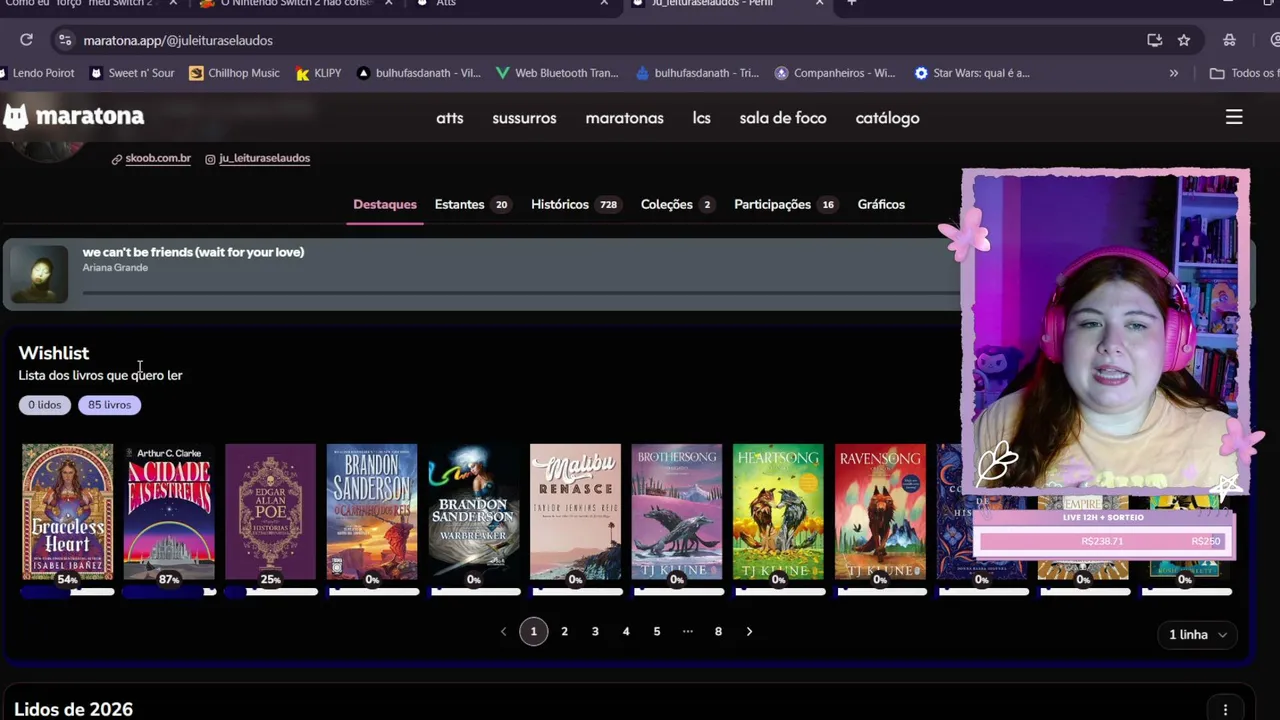Screen dimensions: 1280x720
Task: Go to next Wishlist page arrow
Action: tap(749, 632)
